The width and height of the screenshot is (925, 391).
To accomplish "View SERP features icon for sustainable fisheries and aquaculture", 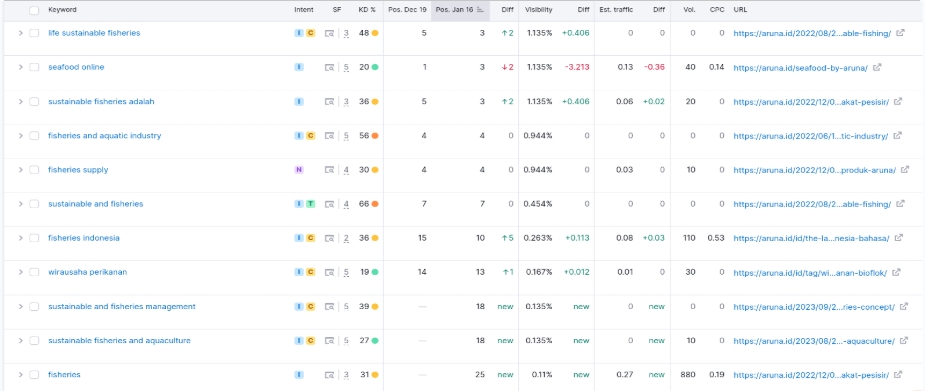I will coord(330,341).
